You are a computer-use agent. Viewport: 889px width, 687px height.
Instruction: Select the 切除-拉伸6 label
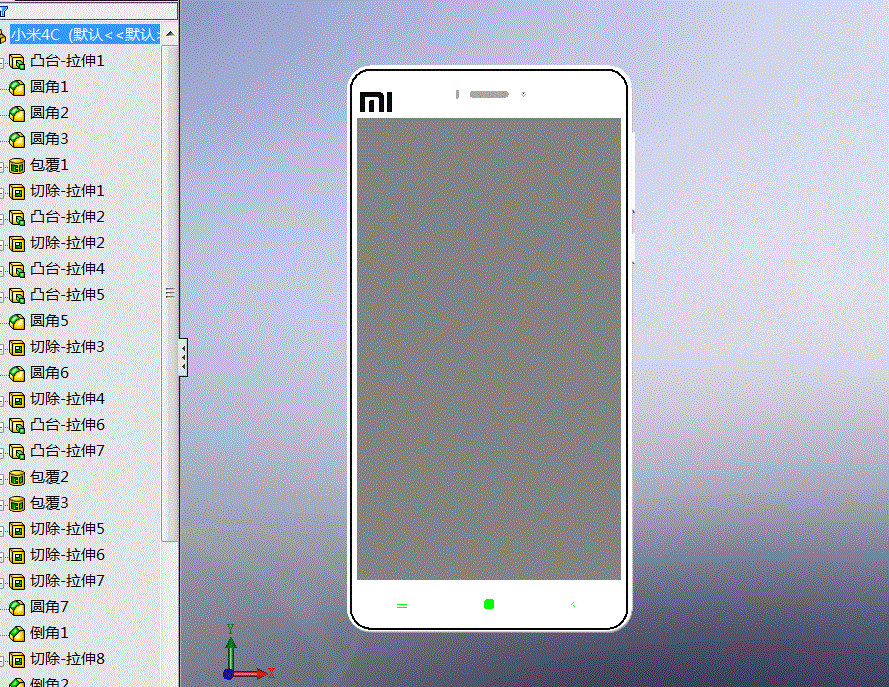coord(67,555)
